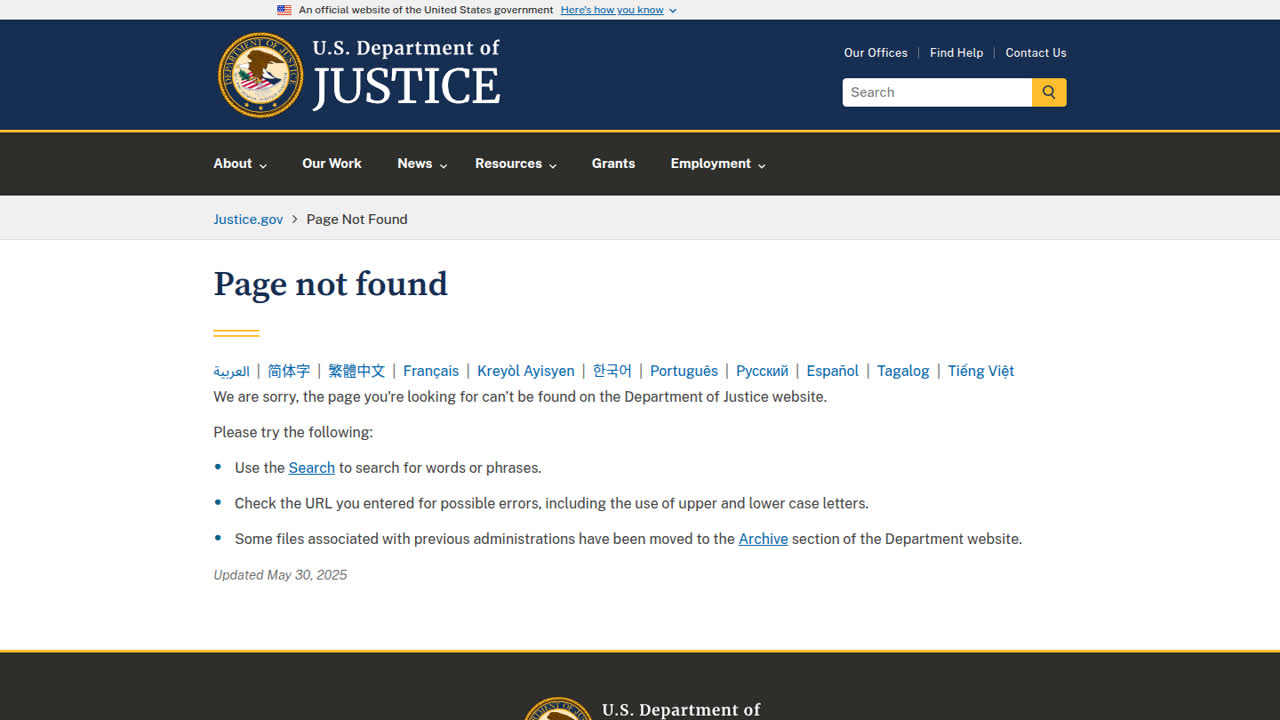This screenshot has height=720, width=1280.
Task: Open Find Help in header
Action: coord(956,53)
